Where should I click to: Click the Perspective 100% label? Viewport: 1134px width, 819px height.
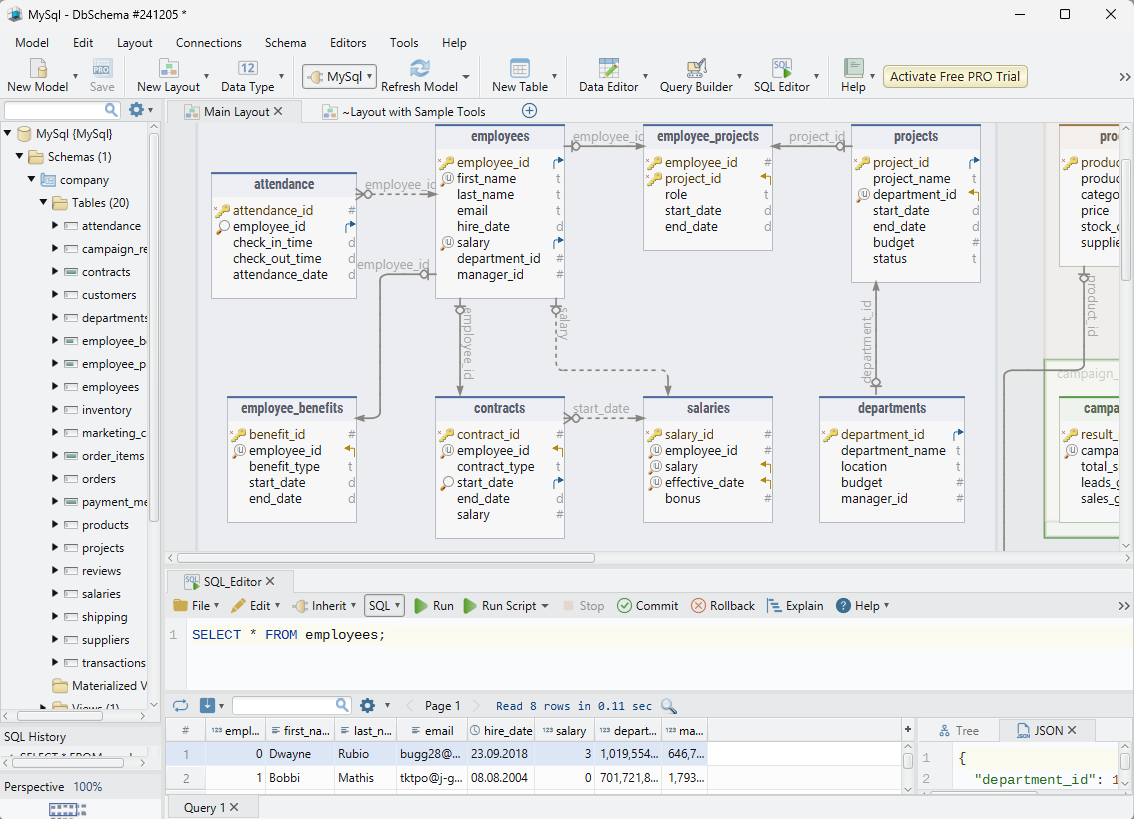pyautogui.click(x=53, y=786)
